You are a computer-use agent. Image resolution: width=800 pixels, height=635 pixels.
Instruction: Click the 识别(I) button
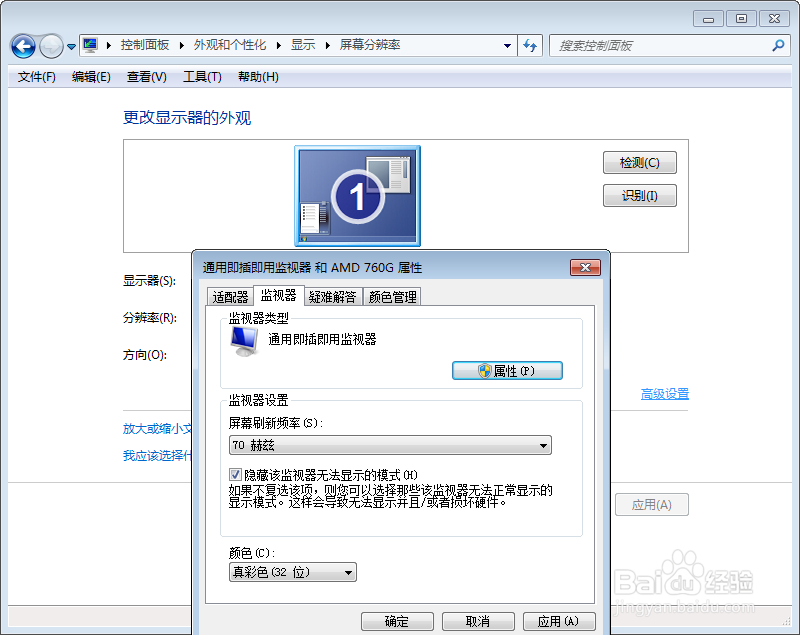coord(640,195)
